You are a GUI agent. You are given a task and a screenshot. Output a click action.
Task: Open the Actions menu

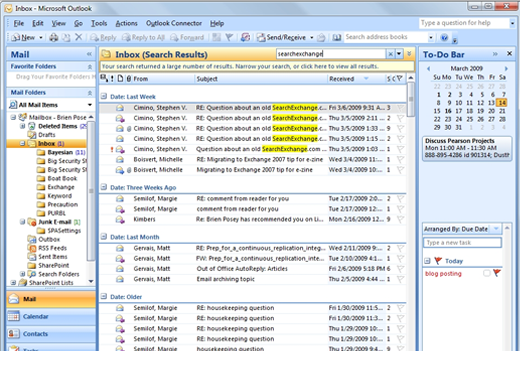coord(126,23)
